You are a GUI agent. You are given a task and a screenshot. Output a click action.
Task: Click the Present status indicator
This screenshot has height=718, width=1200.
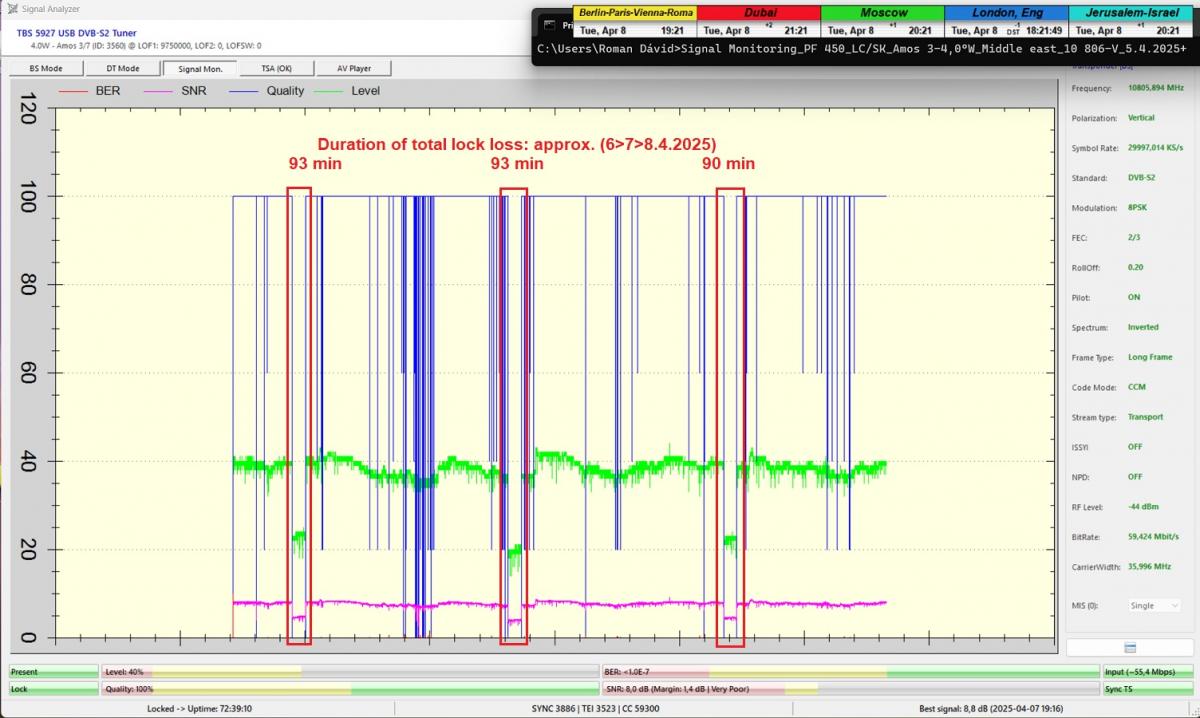coord(53,672)
